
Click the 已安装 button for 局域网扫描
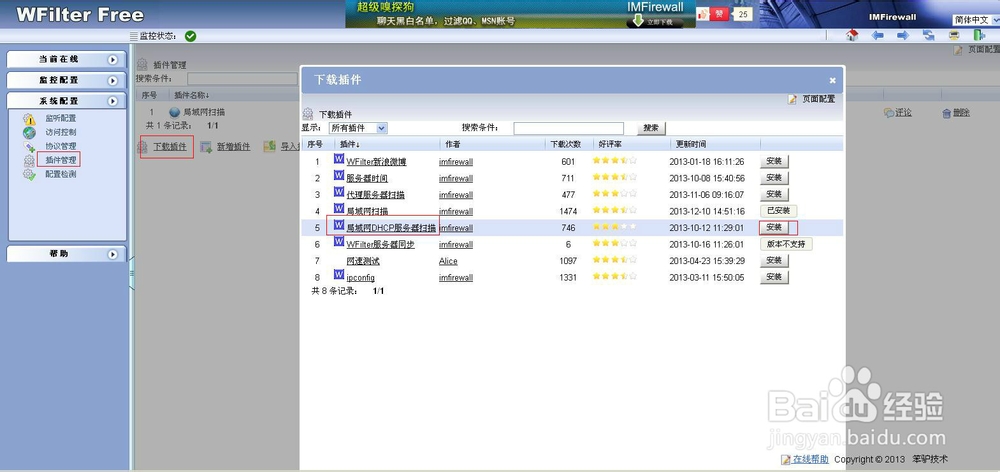coord(778,211)
